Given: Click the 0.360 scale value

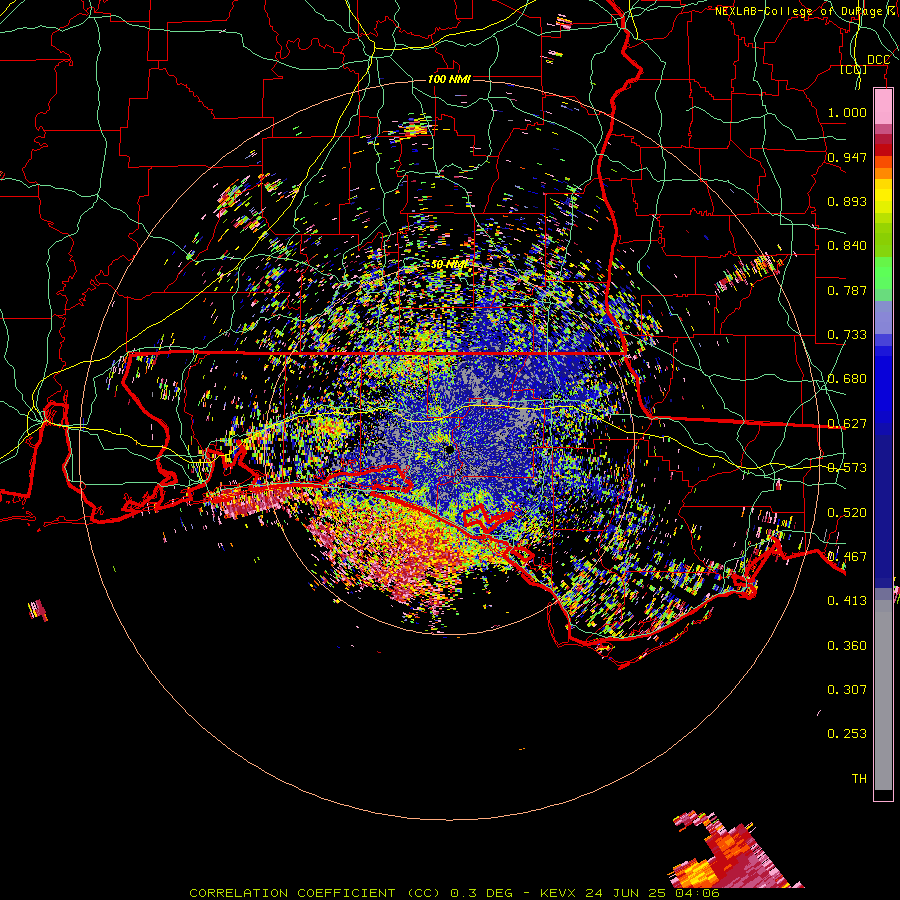Looking at the screenshot, I should coord(847,646).
